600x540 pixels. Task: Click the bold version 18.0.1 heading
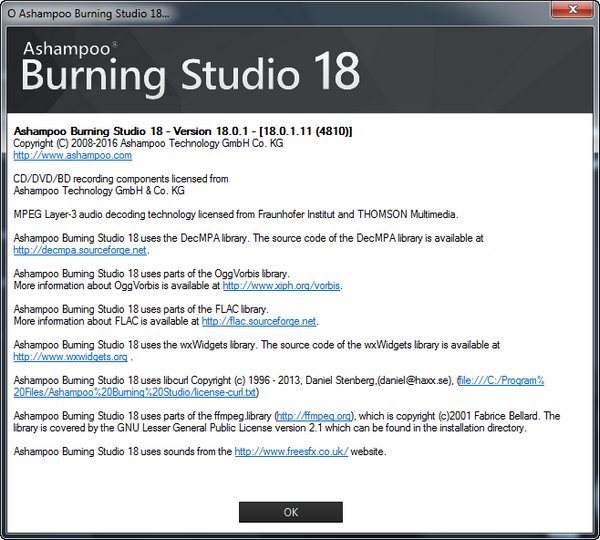(182, 131)
